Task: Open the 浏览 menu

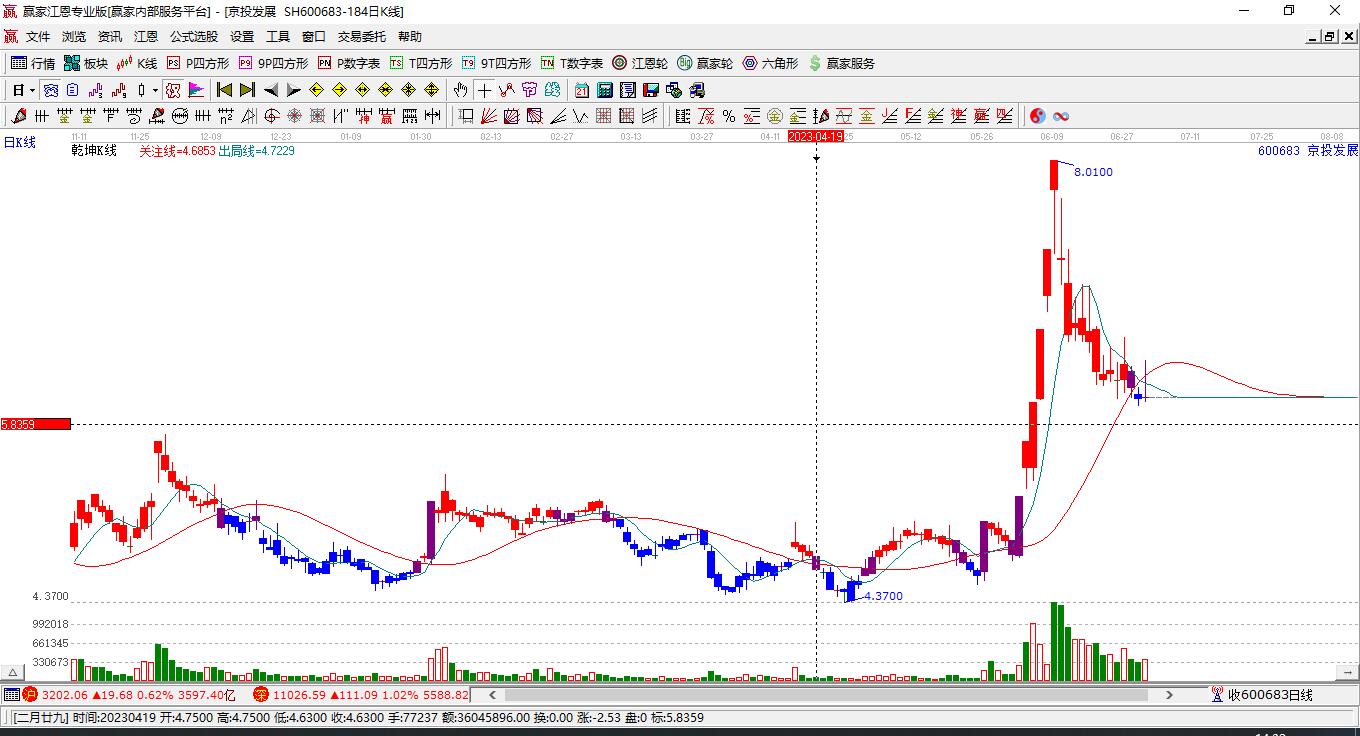Action: tap(74, 37)
